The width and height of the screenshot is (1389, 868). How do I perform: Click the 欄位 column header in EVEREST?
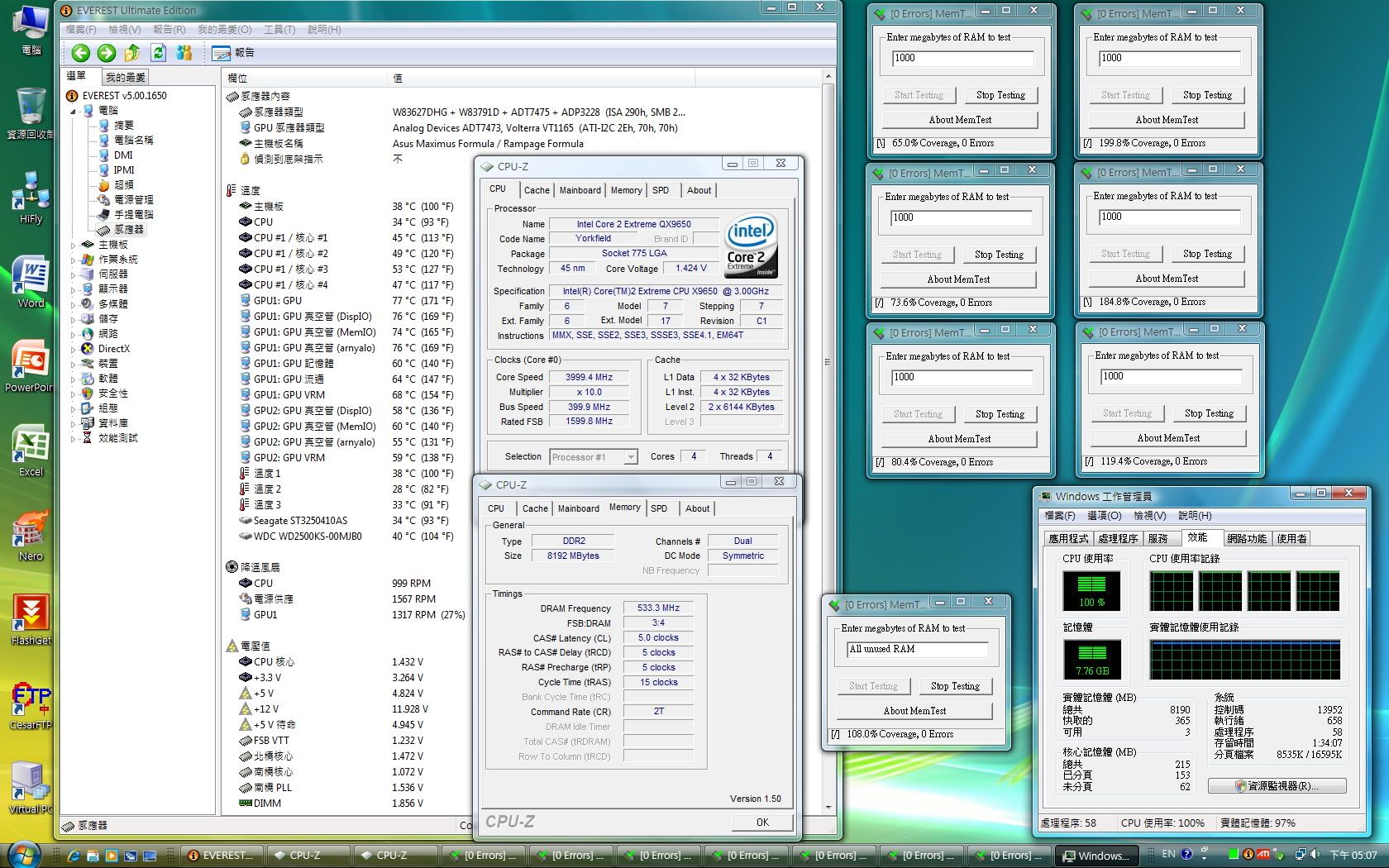306,78
